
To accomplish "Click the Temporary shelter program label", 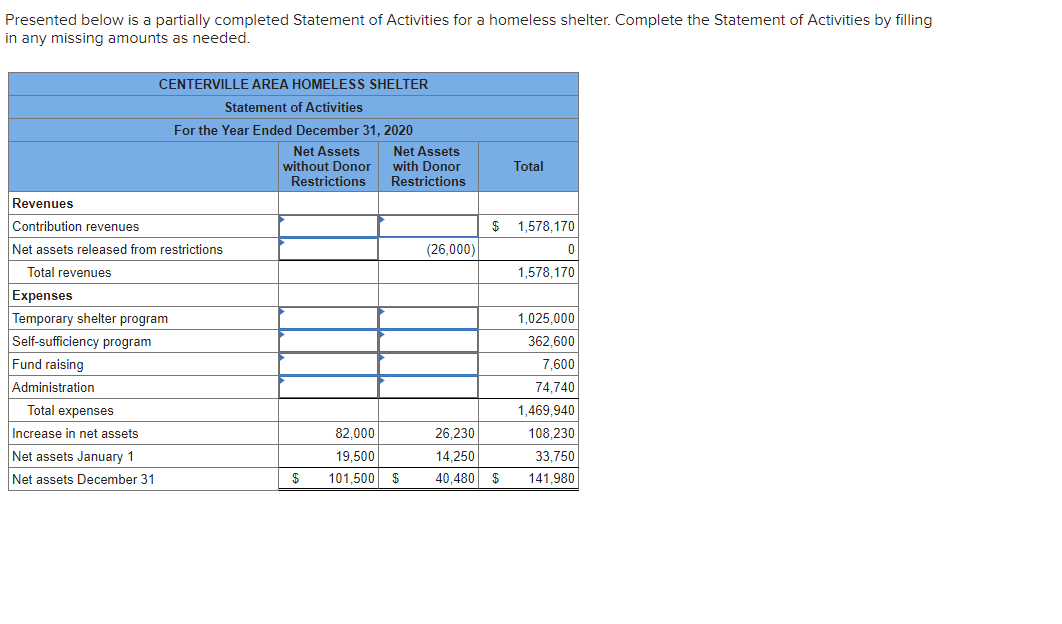I will click(x=90, y=318).
